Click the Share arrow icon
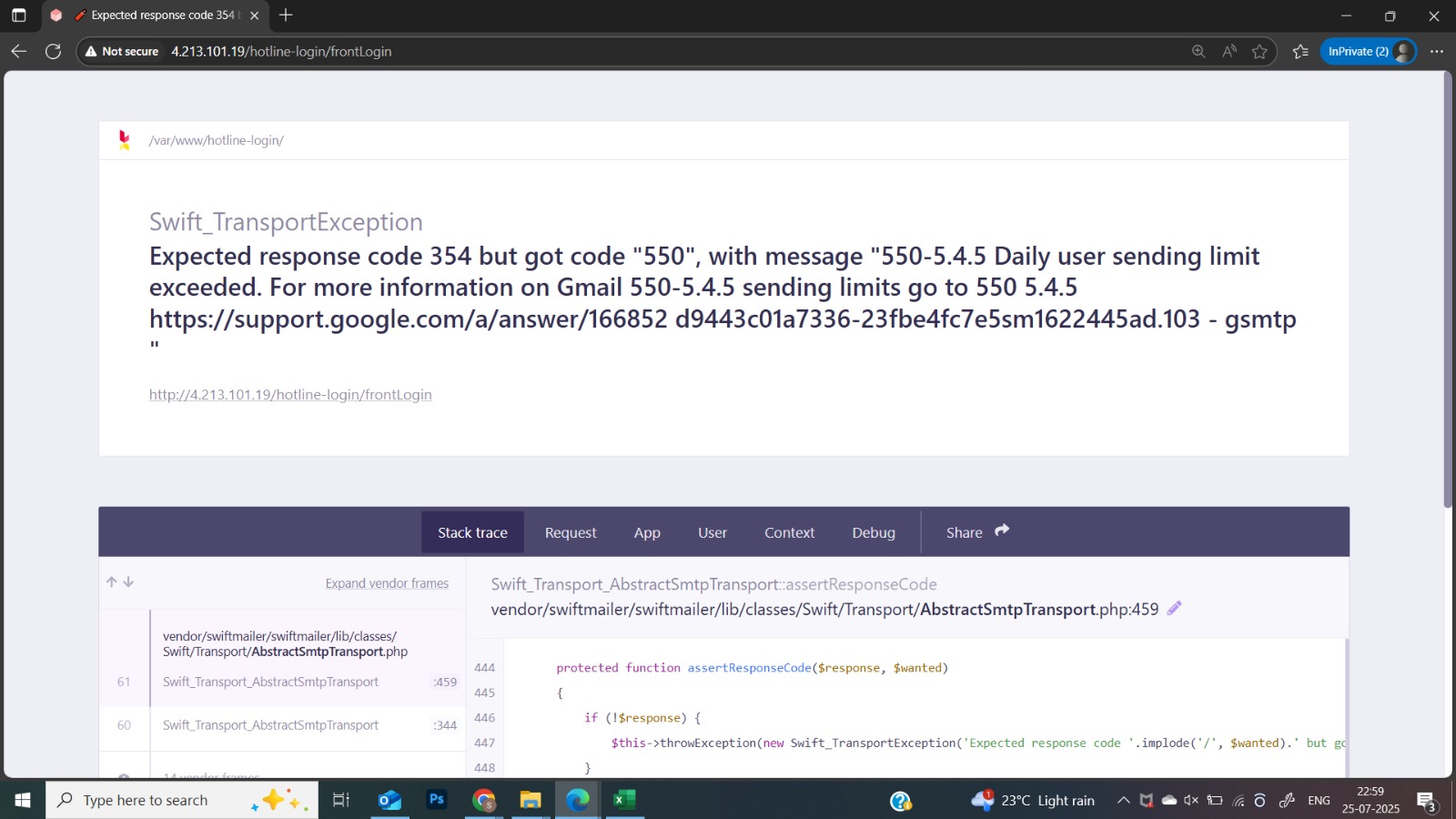Image resolution: width=1456 pixels, height=819 pixels. (x=1002, y=531)
